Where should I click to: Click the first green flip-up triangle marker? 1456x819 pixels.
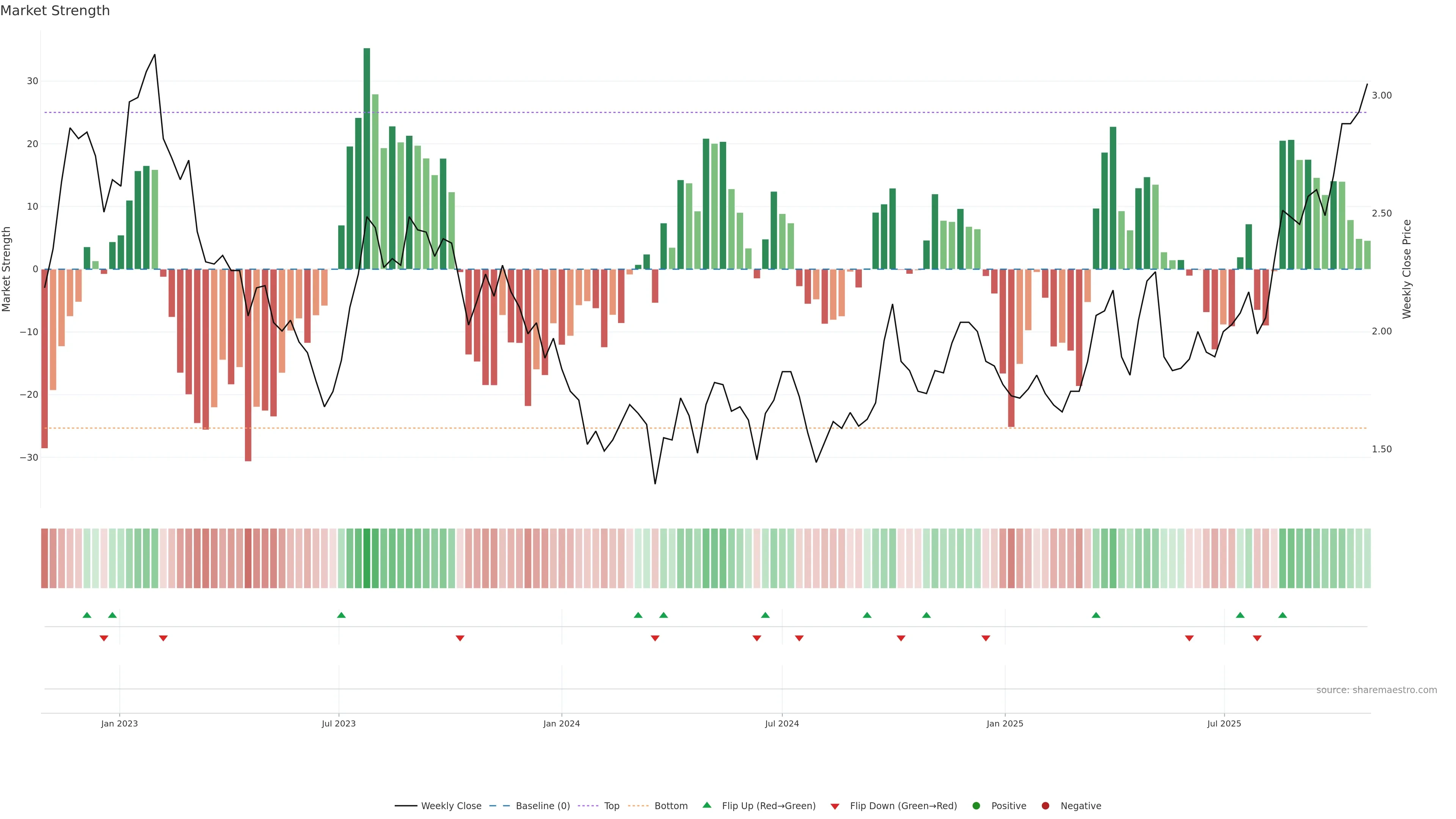(x=87, y=615)
